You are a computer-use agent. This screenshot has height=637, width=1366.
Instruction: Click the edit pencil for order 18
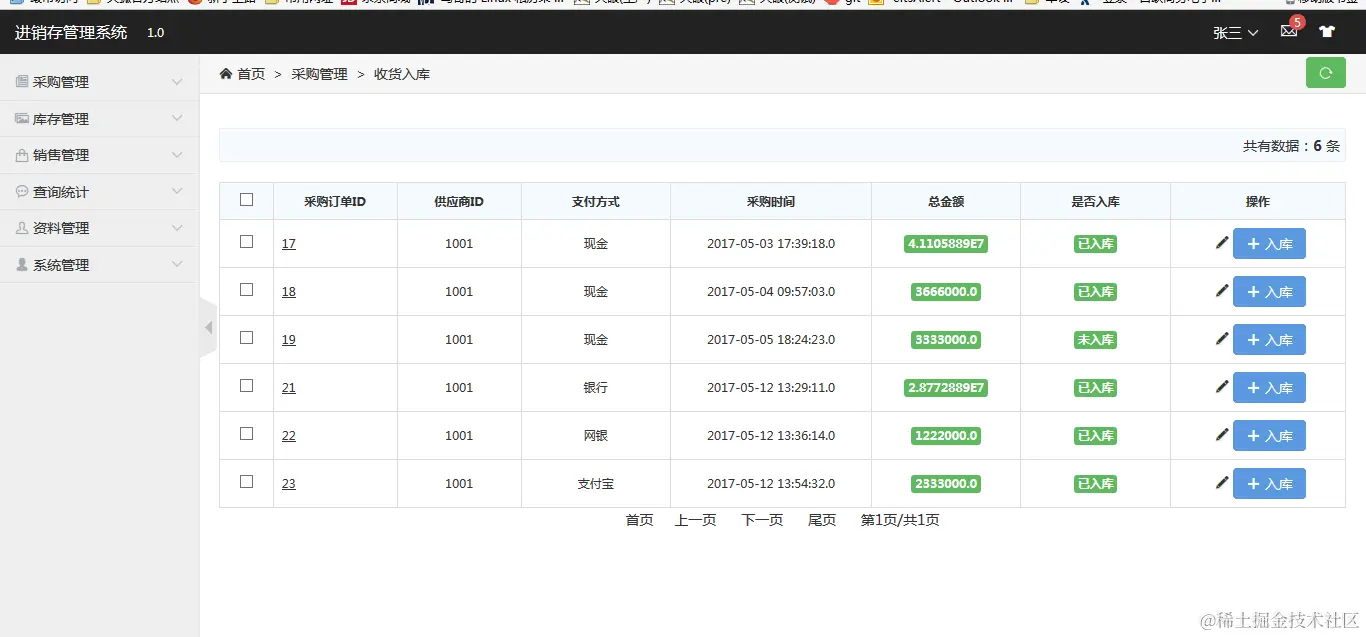click(1221, 290)
